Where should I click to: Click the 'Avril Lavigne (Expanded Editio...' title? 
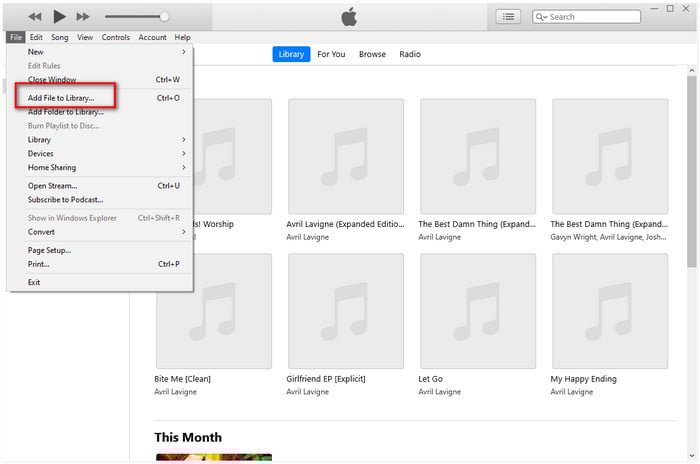345,224
